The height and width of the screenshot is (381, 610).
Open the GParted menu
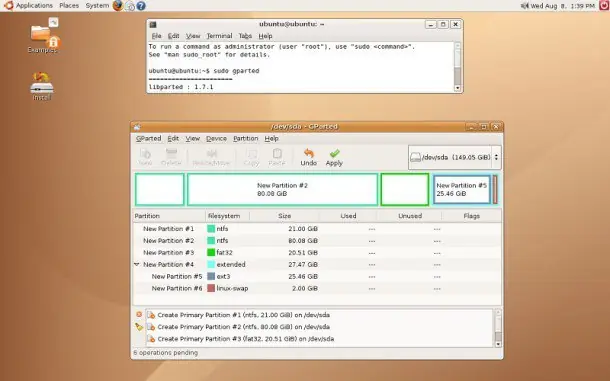pyautogui.click(x=148, y=139)
